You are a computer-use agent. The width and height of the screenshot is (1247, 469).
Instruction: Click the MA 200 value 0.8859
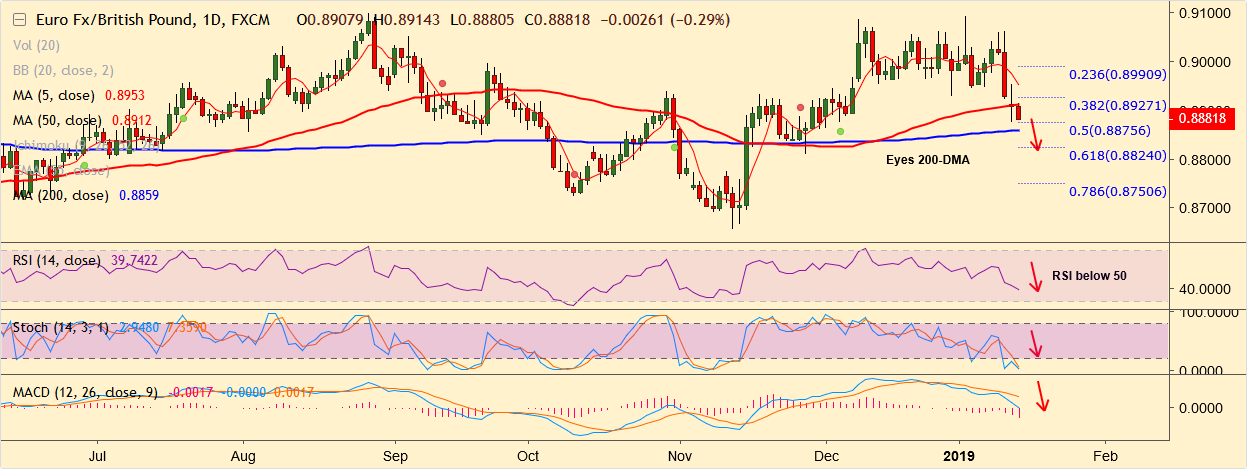point(141,196)
